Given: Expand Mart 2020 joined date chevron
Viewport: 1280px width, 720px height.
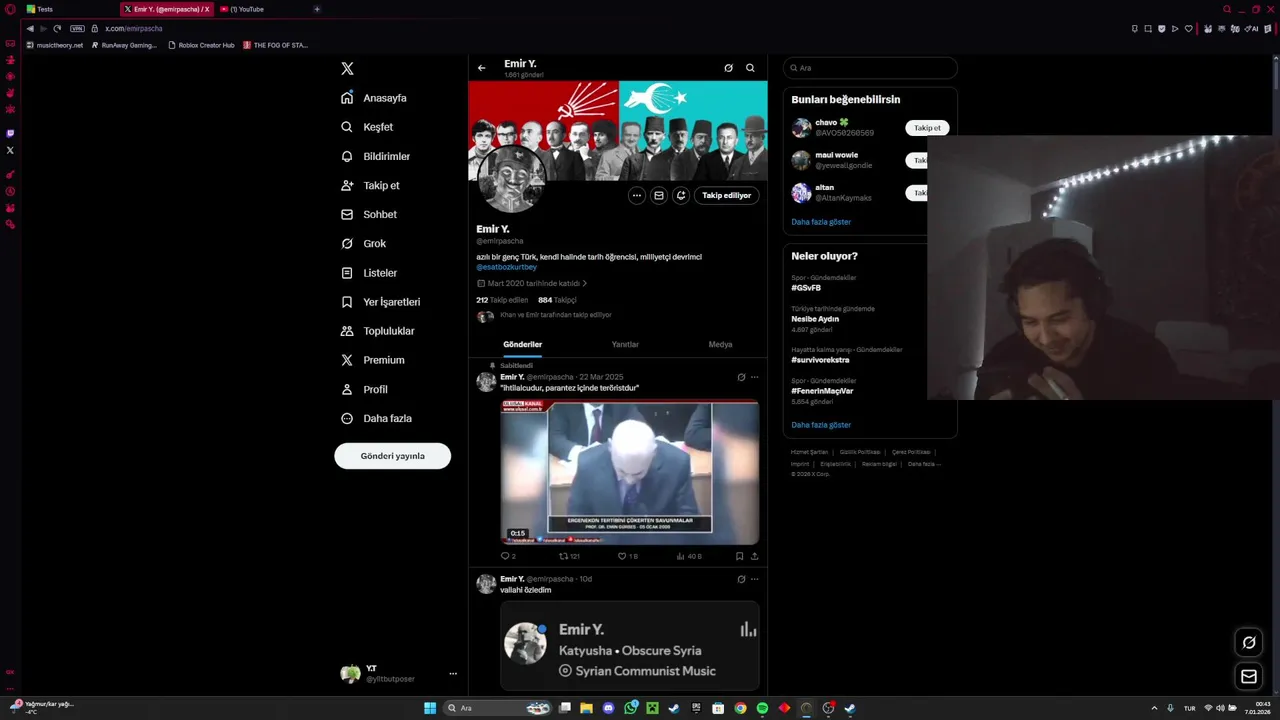Looking at the screenshot, I should (x=585, y=283).
